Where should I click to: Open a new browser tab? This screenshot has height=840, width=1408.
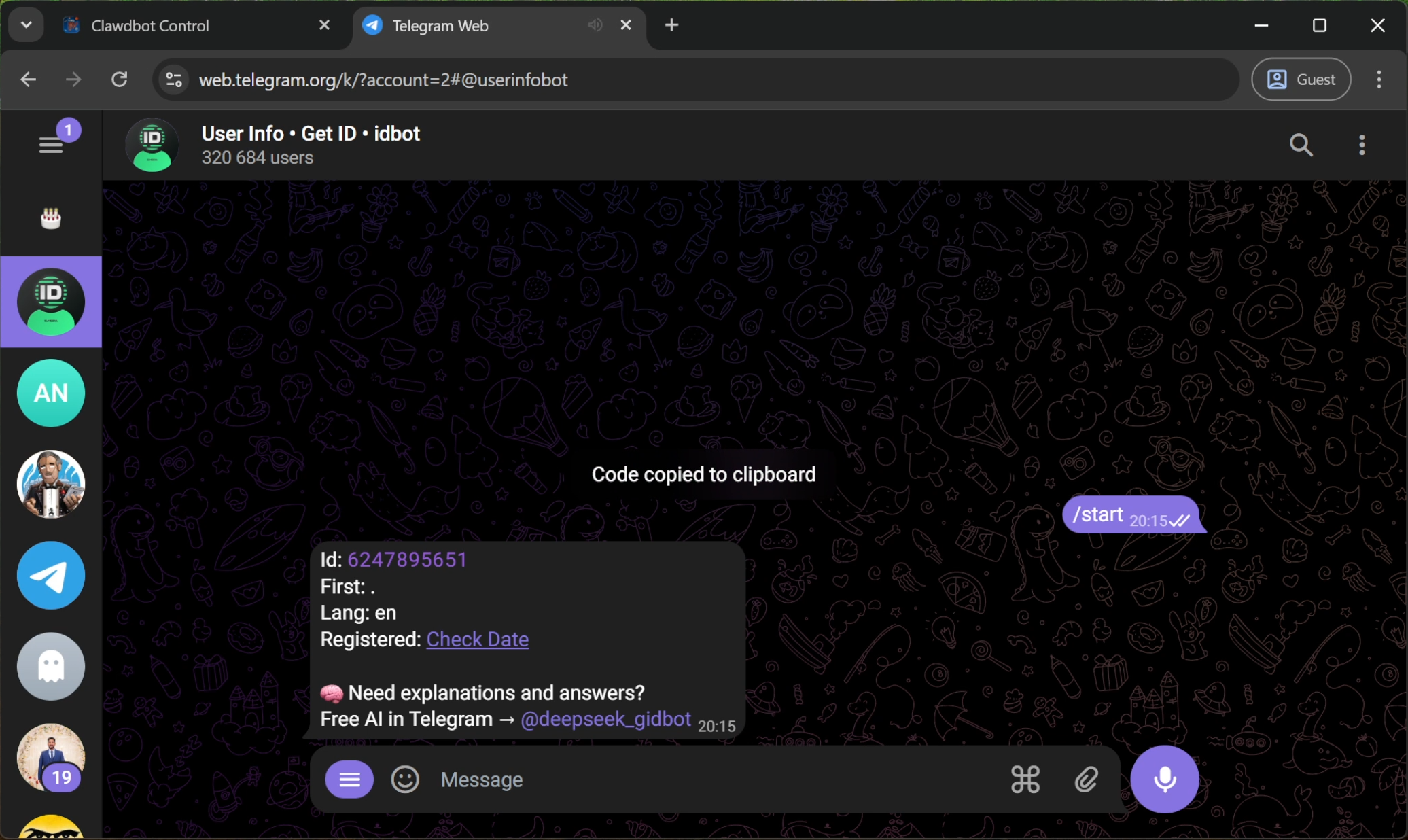tap(671, 25)
